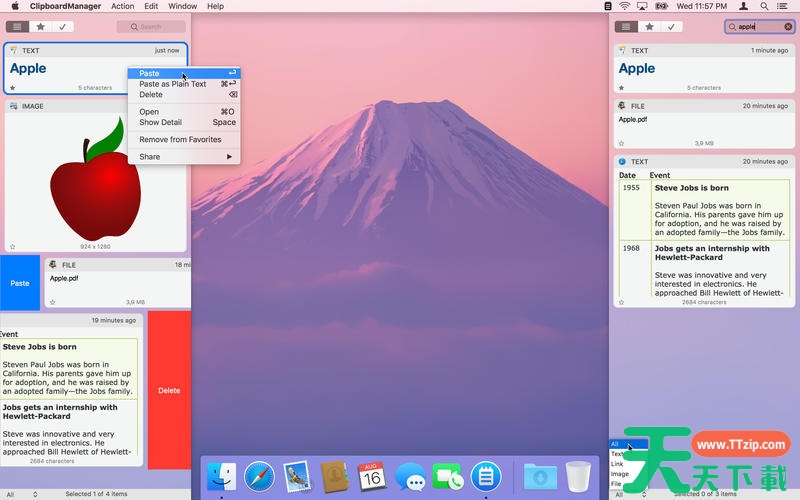This screenshot has width=800, height=500.
Task: Open the Window menu
Action: click(183, 6)
